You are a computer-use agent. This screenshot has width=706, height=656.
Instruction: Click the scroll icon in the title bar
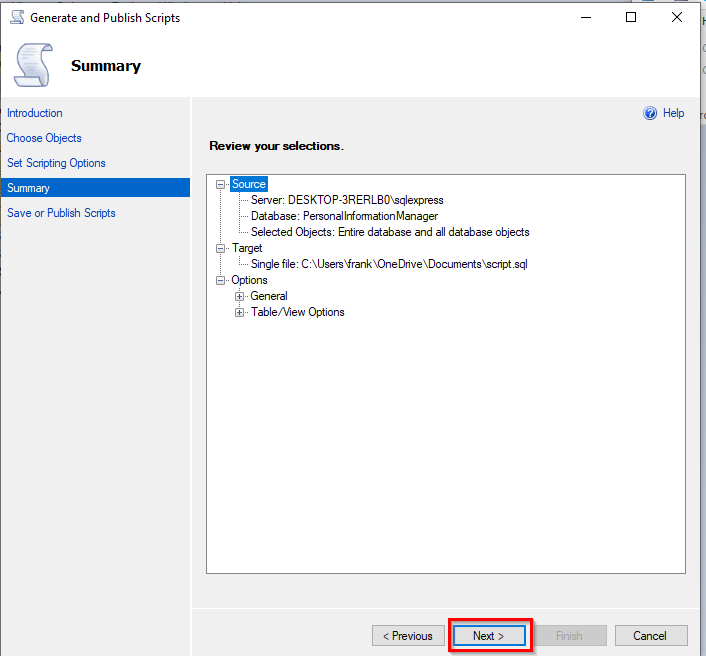click(17, 18)
